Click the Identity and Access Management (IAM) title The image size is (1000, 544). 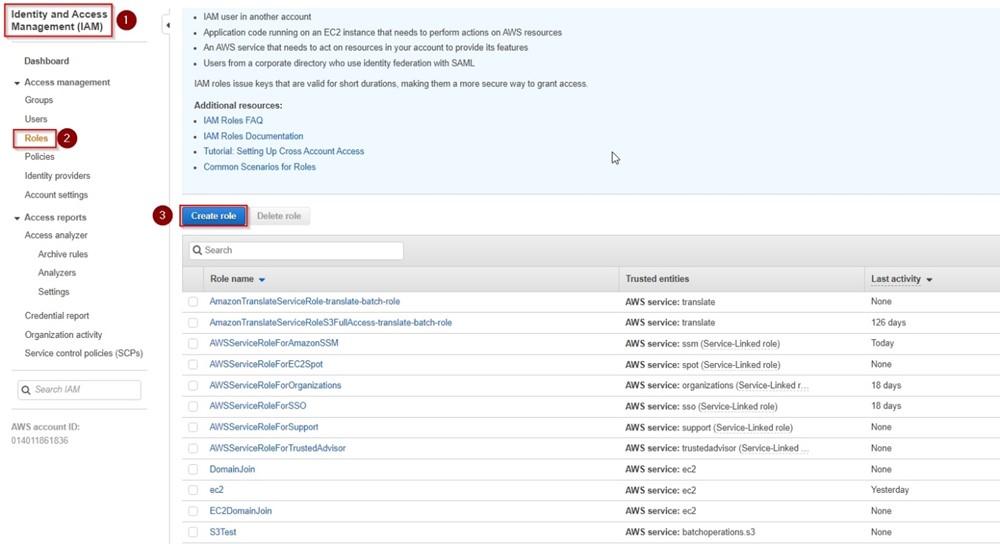coord(59,20)
